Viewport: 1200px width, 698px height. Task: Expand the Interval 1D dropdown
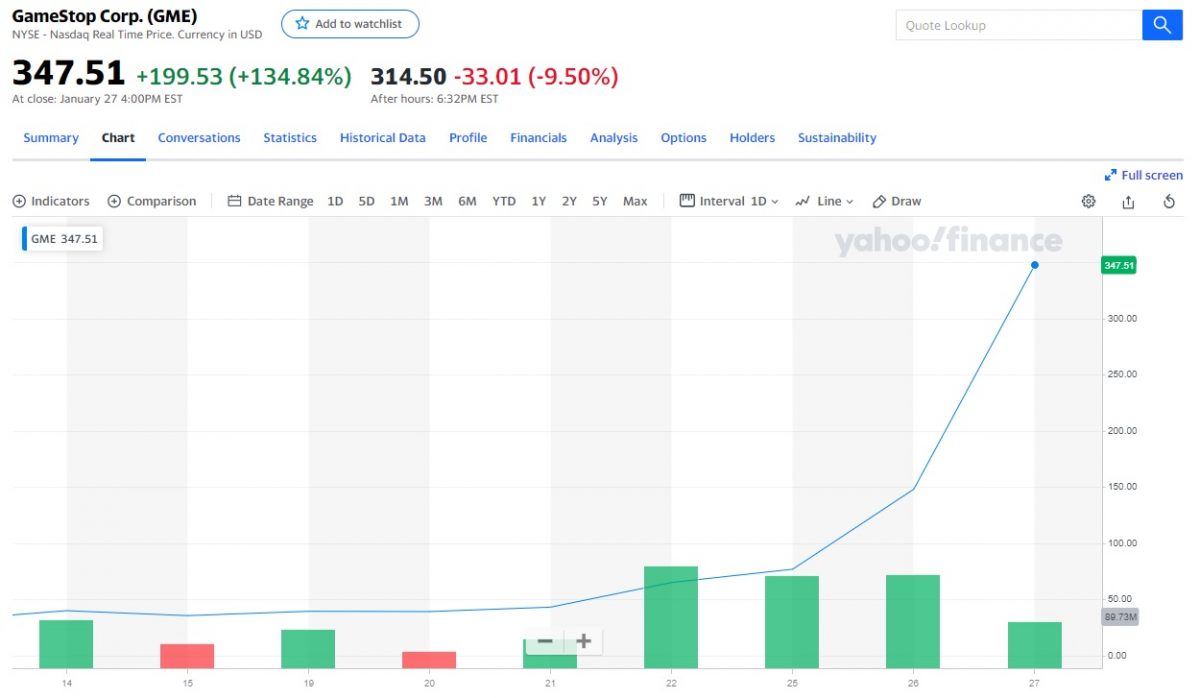729,201
